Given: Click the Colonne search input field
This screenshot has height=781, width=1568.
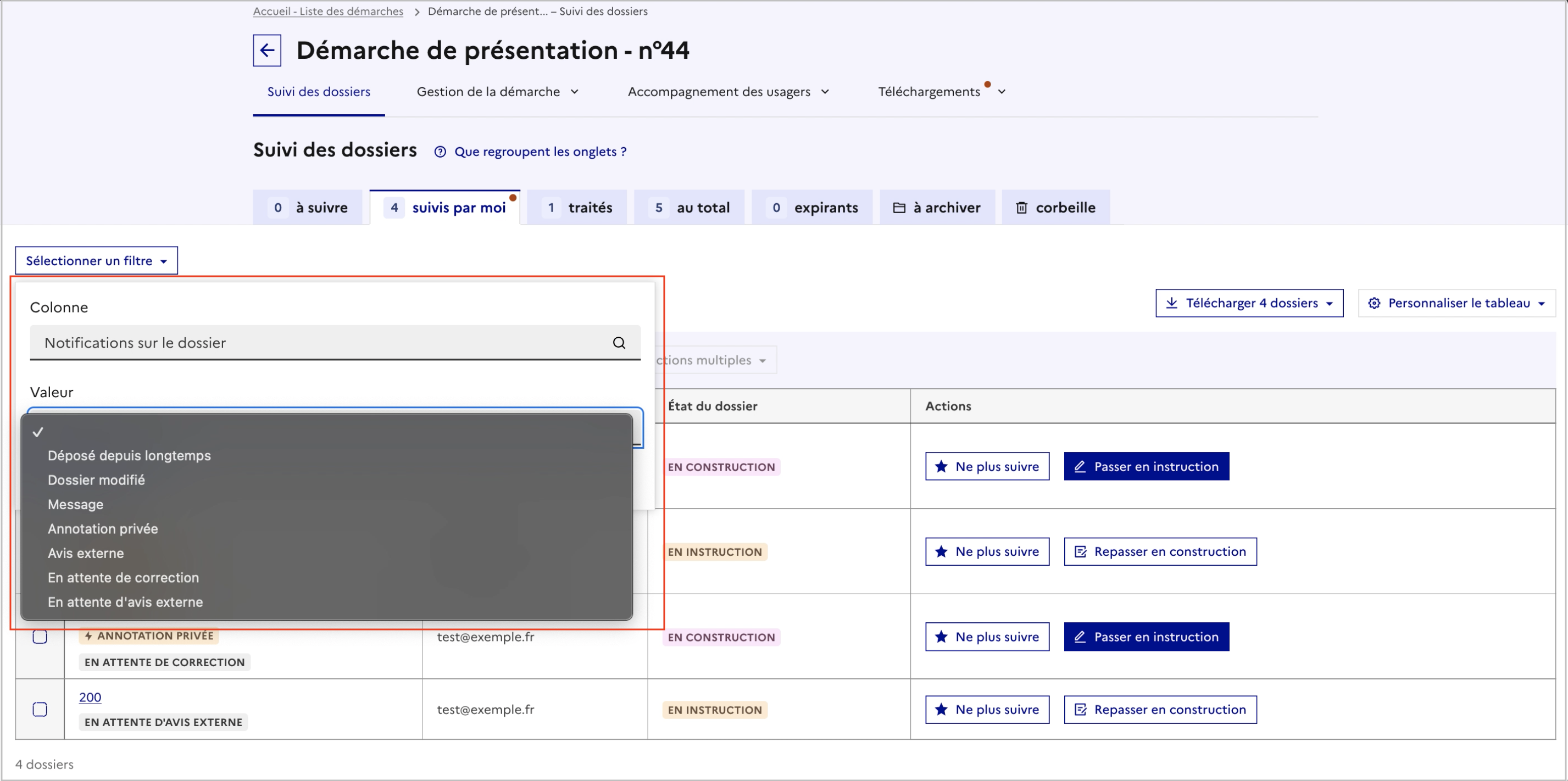Looking at the screenshot, I should pyautogui.click(x=323, y=343).
